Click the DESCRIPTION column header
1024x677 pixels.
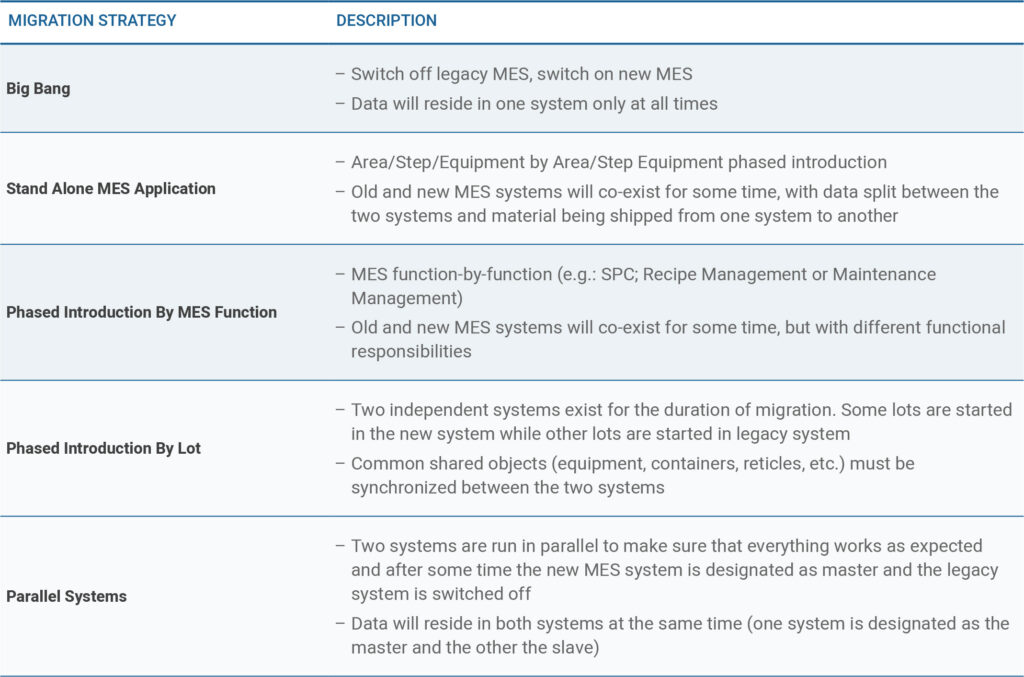click(x=386, y=20)
